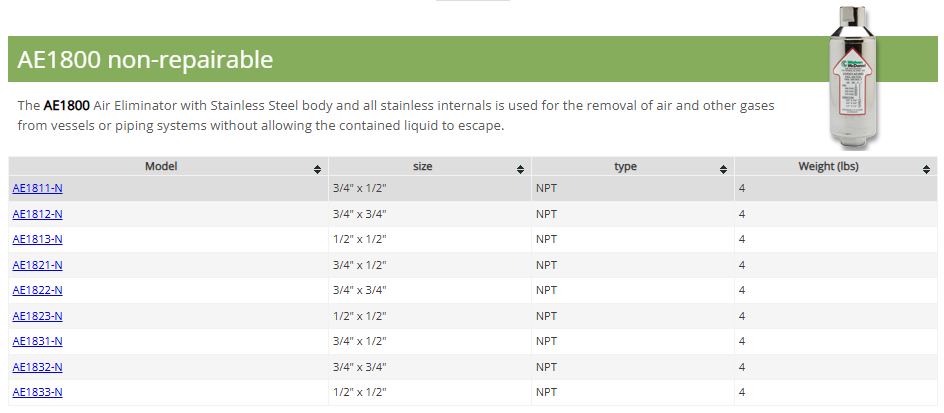The image size is (944, 413).
Task: Sort table by size column arrows
Action: point(520,168)
